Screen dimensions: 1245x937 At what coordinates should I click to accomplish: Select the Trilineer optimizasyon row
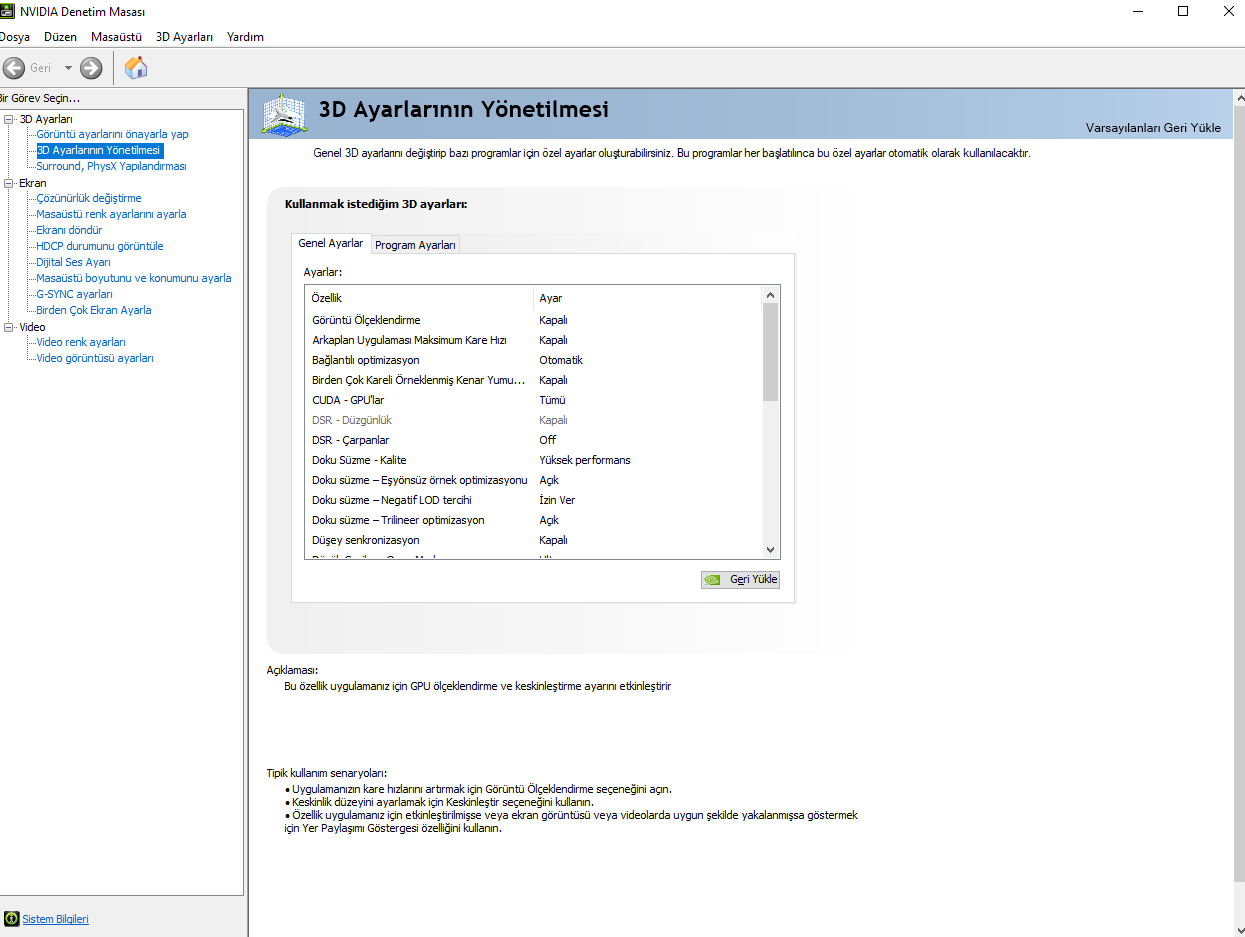click(533, 520)
